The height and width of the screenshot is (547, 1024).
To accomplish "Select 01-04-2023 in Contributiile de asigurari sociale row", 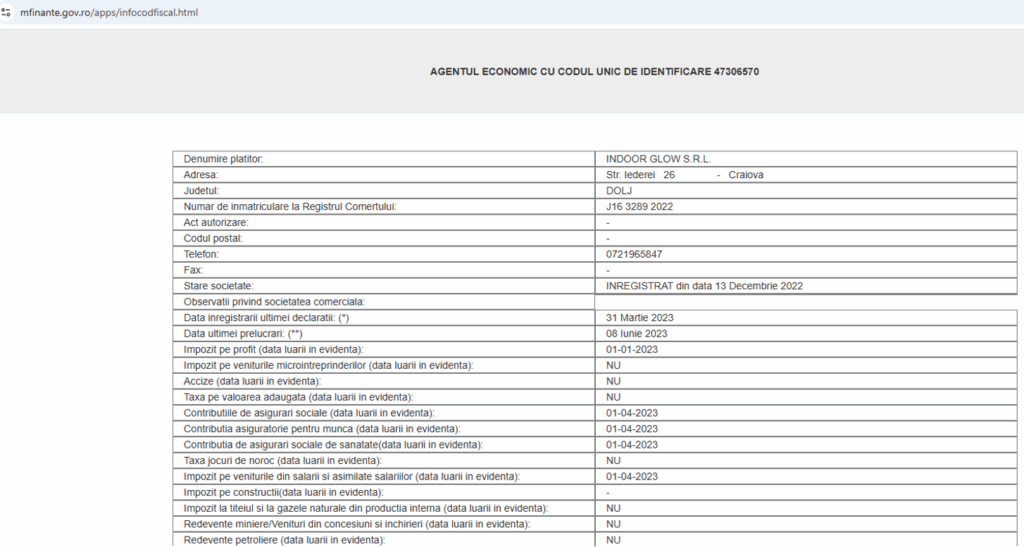I will [x=632, y=413].
